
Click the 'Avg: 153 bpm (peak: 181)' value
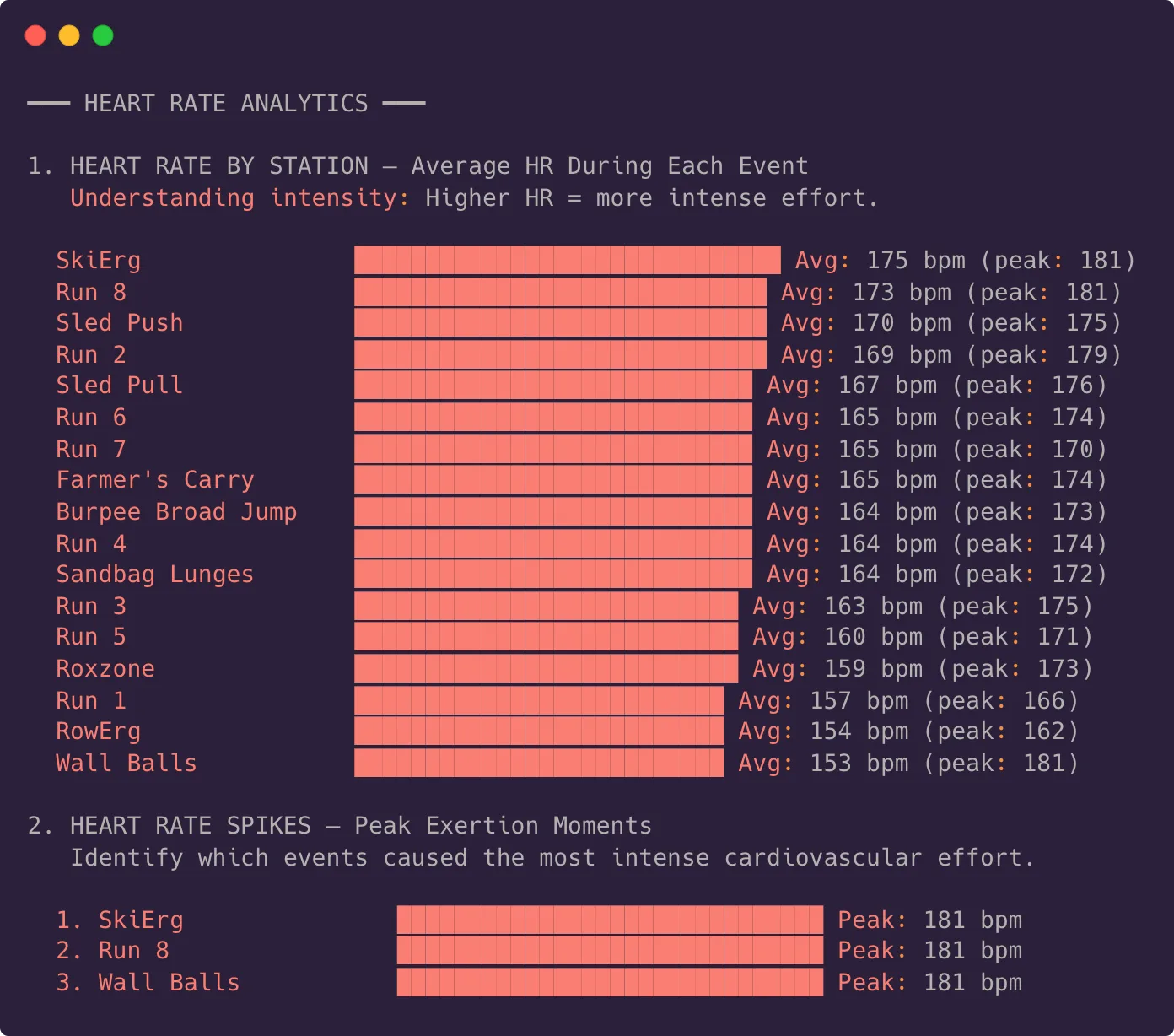pos(908,764)
